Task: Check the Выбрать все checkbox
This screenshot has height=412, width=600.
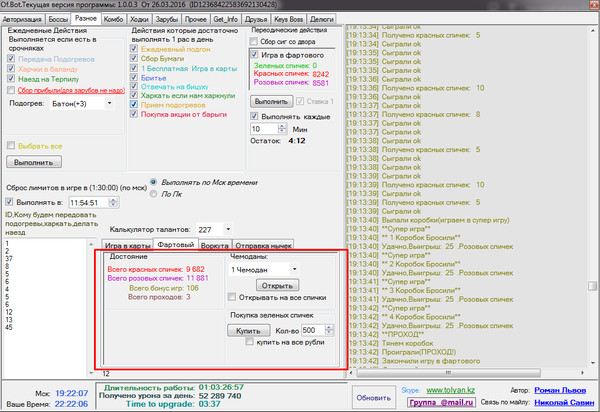Action: coord(11,145)
